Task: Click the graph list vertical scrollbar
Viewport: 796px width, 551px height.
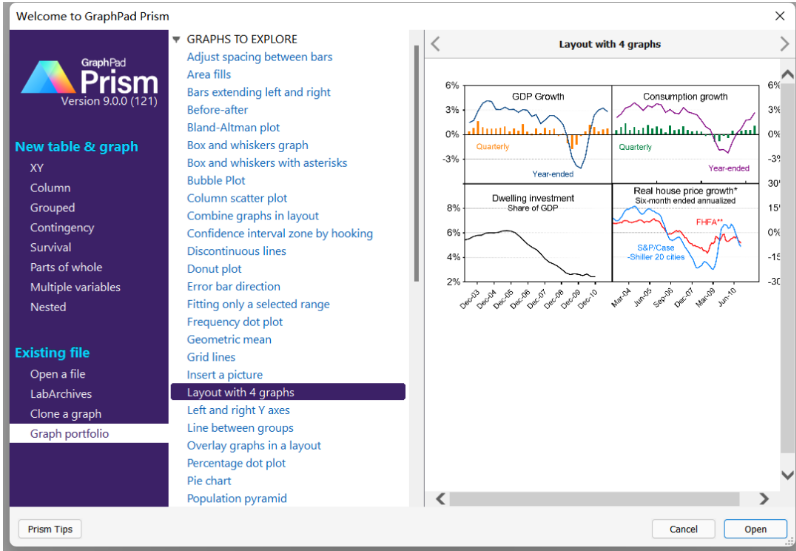Action: click(416, 163)
